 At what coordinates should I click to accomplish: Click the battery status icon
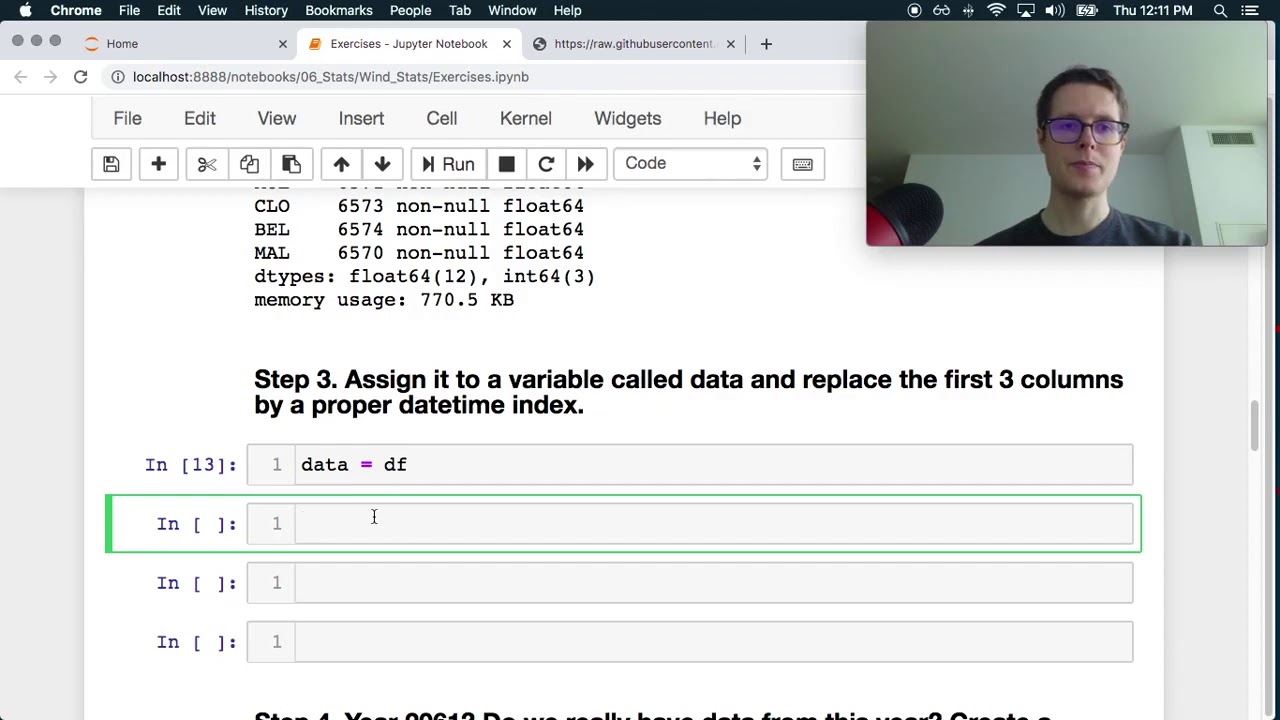point(1086,10)
